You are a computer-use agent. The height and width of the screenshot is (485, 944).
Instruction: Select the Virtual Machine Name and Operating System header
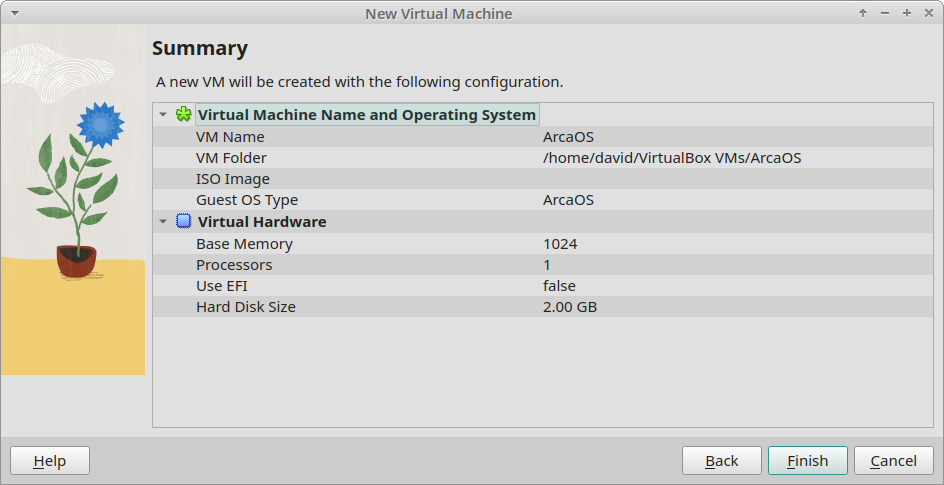click(367, 115)
